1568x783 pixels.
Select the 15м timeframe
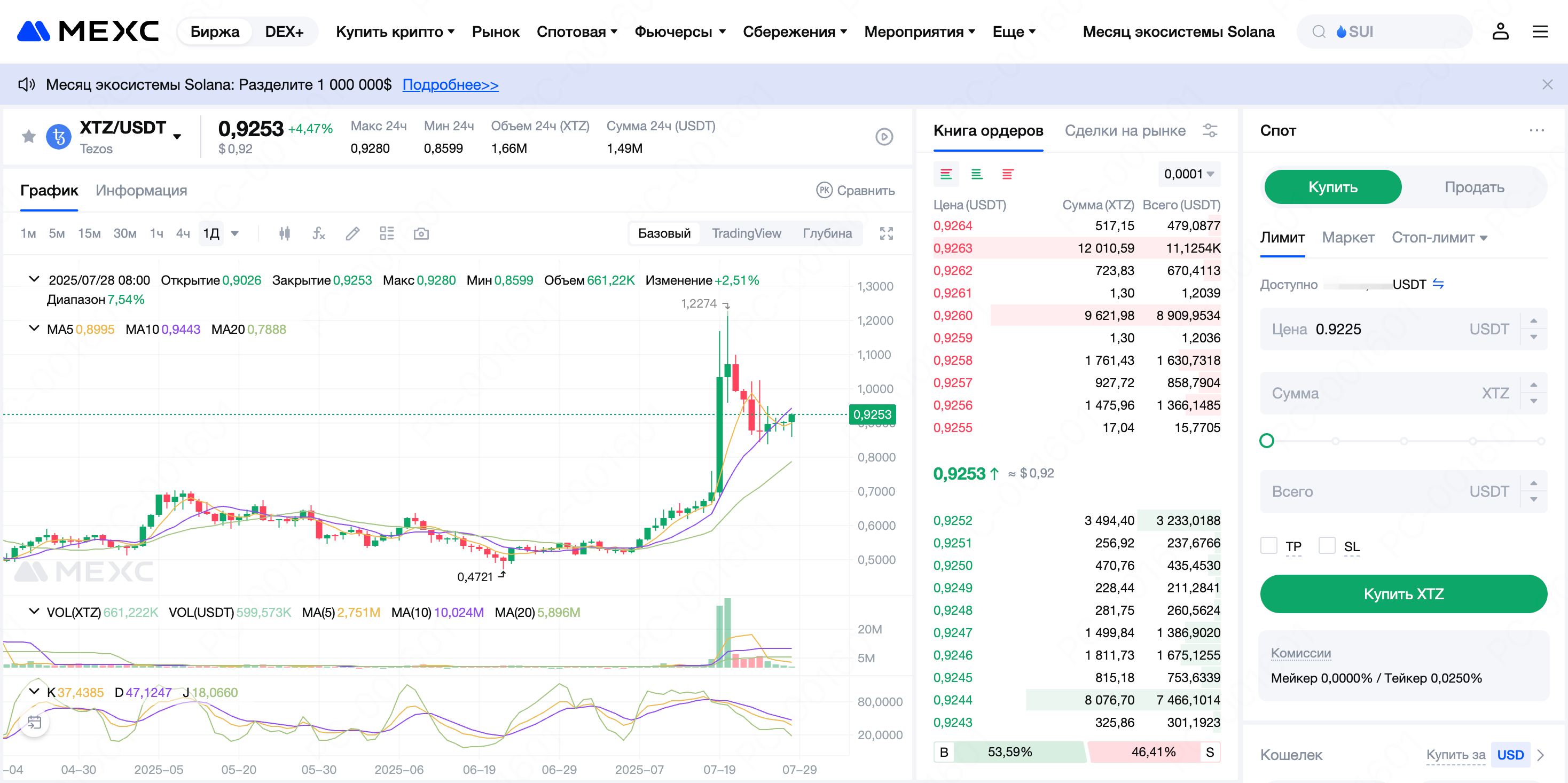pyautogui.click(x=89, y=233)
